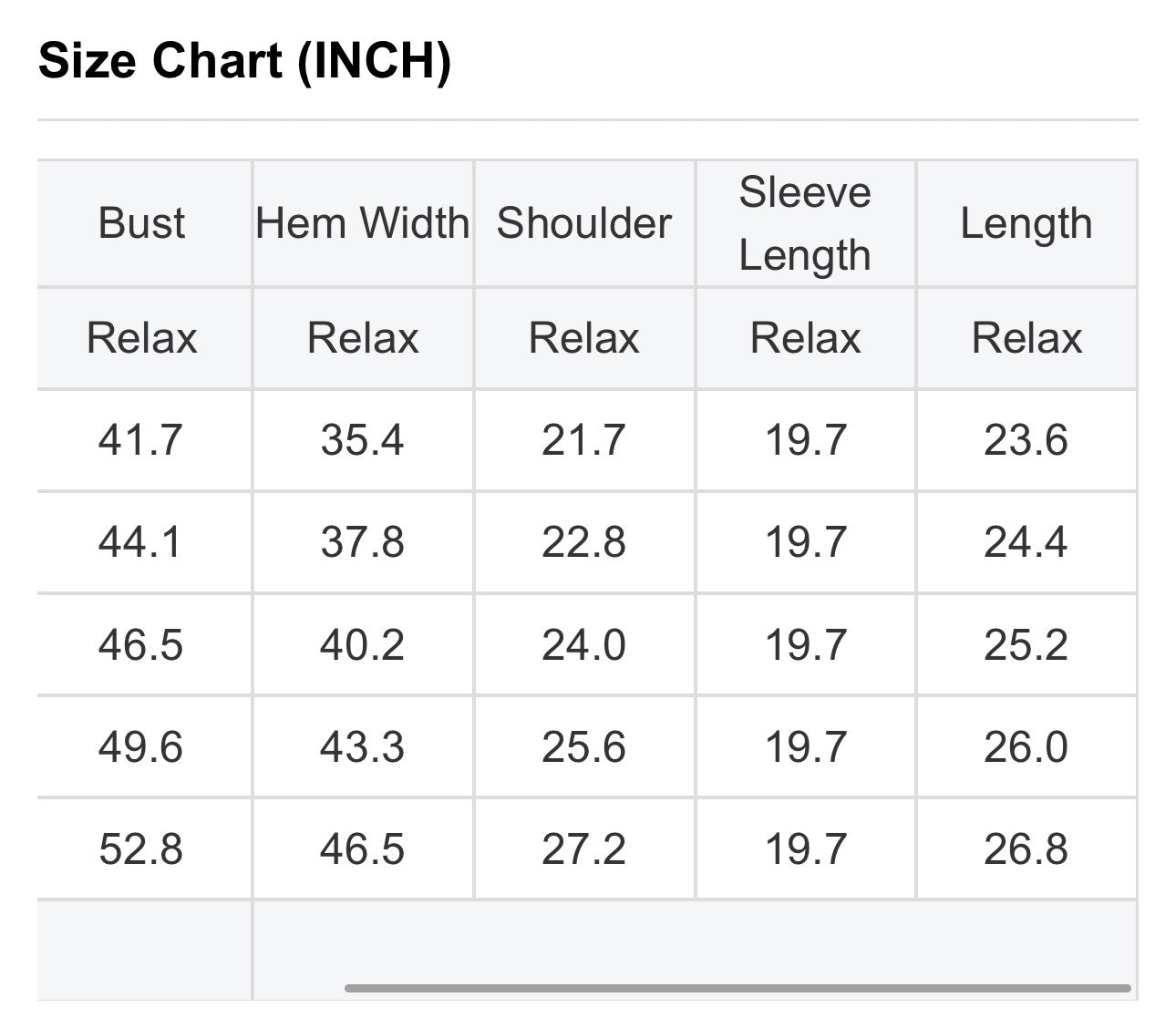Image resolution: width=1176 pixels, height=1018 pixels.
Task: Select the Size Chart (INCH) heading
Action: point(244,61)
